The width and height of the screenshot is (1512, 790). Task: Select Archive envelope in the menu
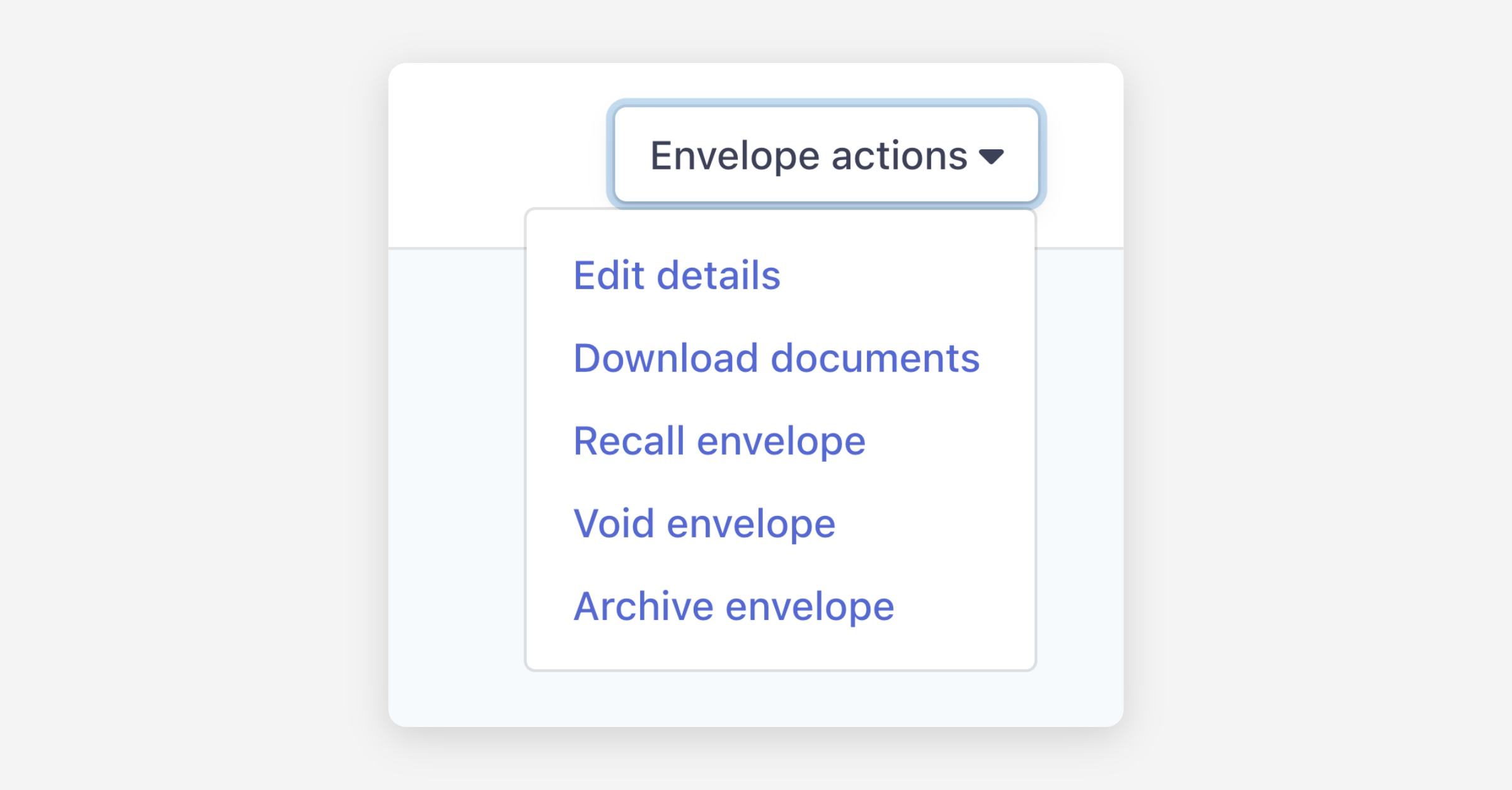(x=733, y=606)
